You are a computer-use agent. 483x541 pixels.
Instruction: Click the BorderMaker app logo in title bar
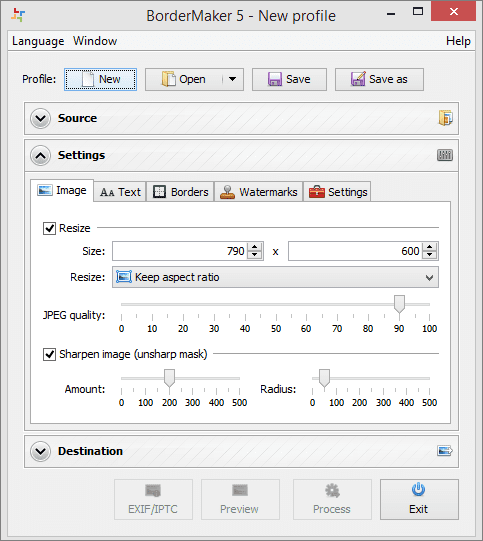point(18,15)
